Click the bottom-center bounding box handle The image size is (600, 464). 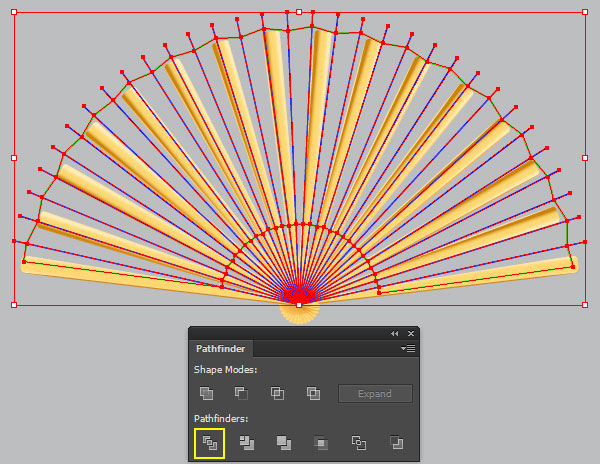click(x=299, y=305)
